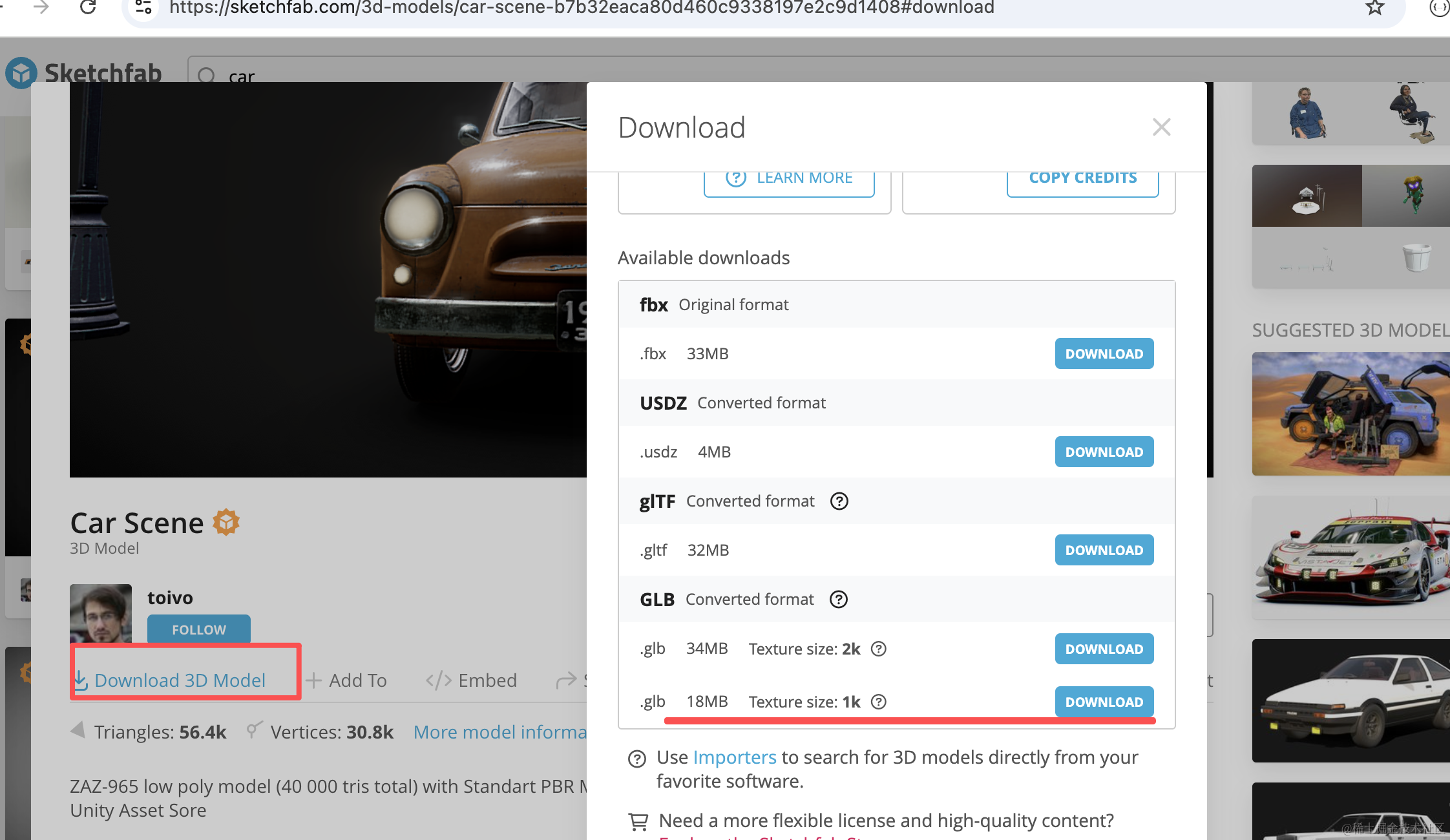Follow the user toivo

click(198, 629)
